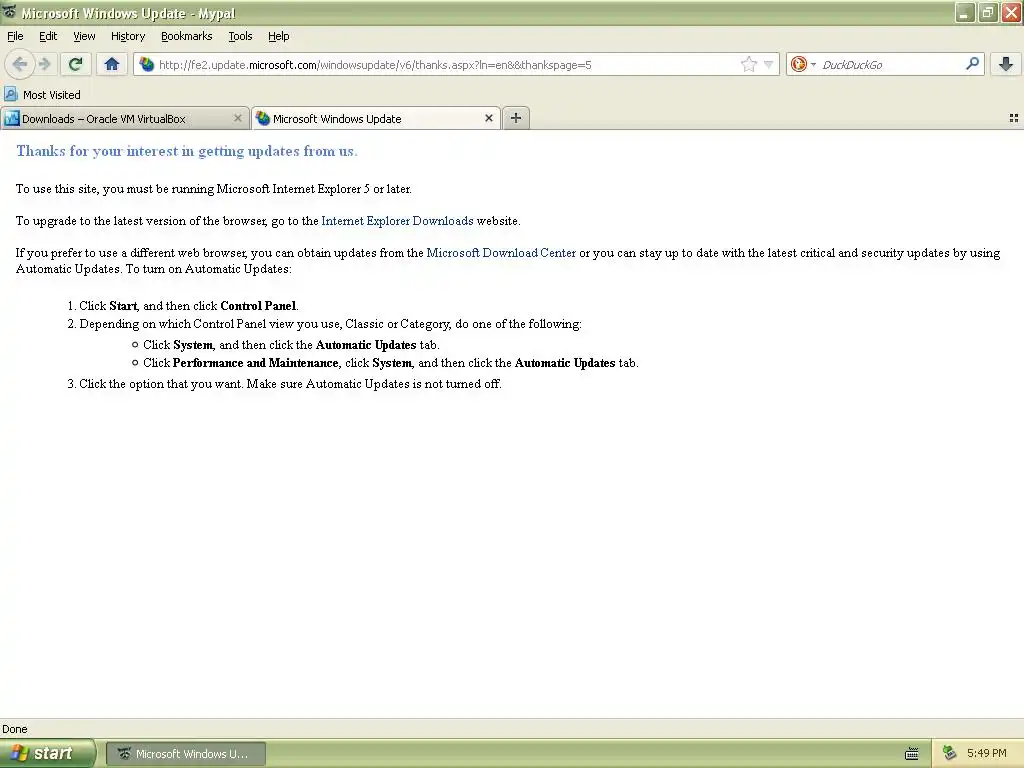Select Microsoft Windows Update taskbar button
Image resolution: width=1024 pixels, height=768 pixels.
[185, 754]
